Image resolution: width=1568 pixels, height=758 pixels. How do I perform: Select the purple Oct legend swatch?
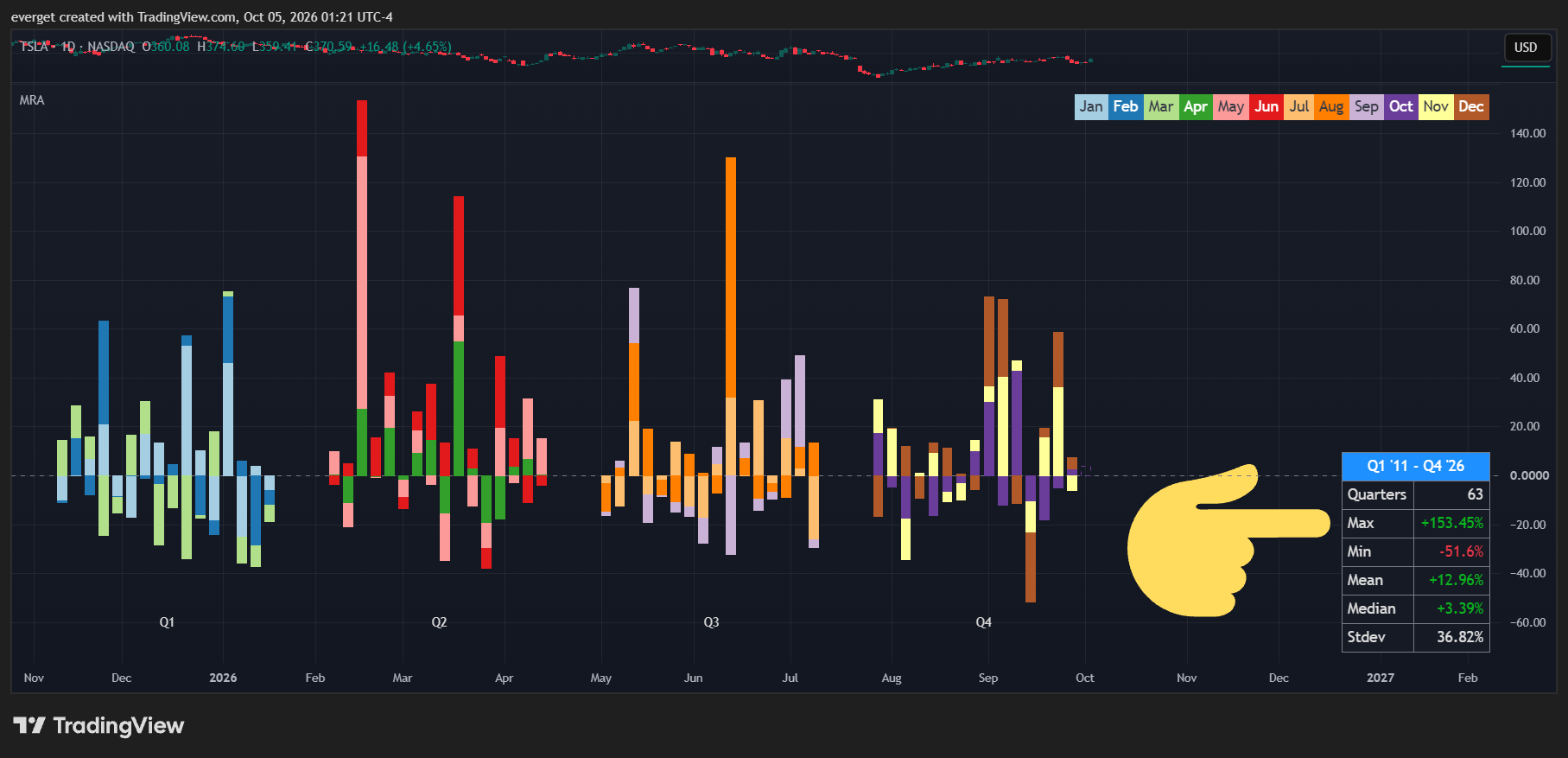point(1401,106)
